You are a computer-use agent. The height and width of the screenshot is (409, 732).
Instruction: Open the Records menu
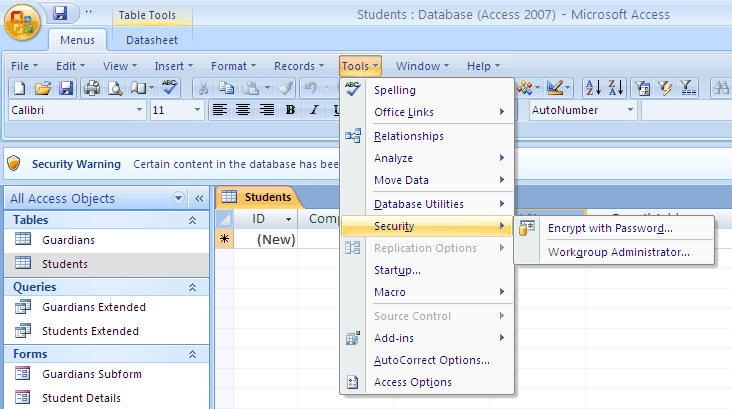point(299,66)
